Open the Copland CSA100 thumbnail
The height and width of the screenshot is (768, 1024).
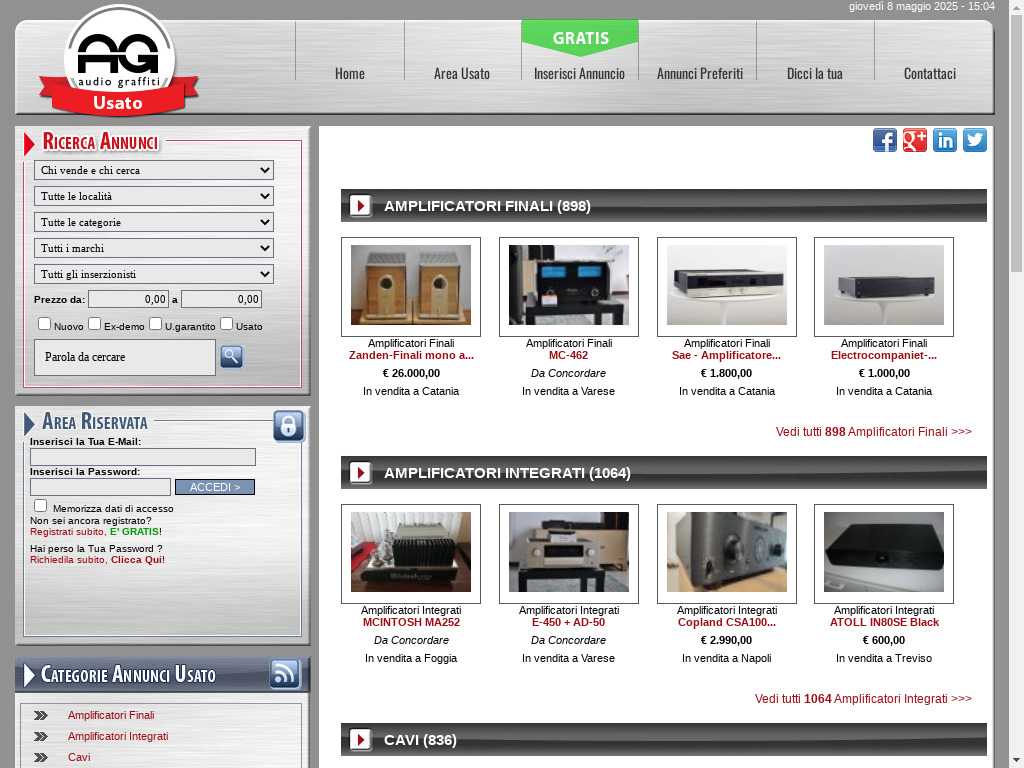(x=727, y=552)
